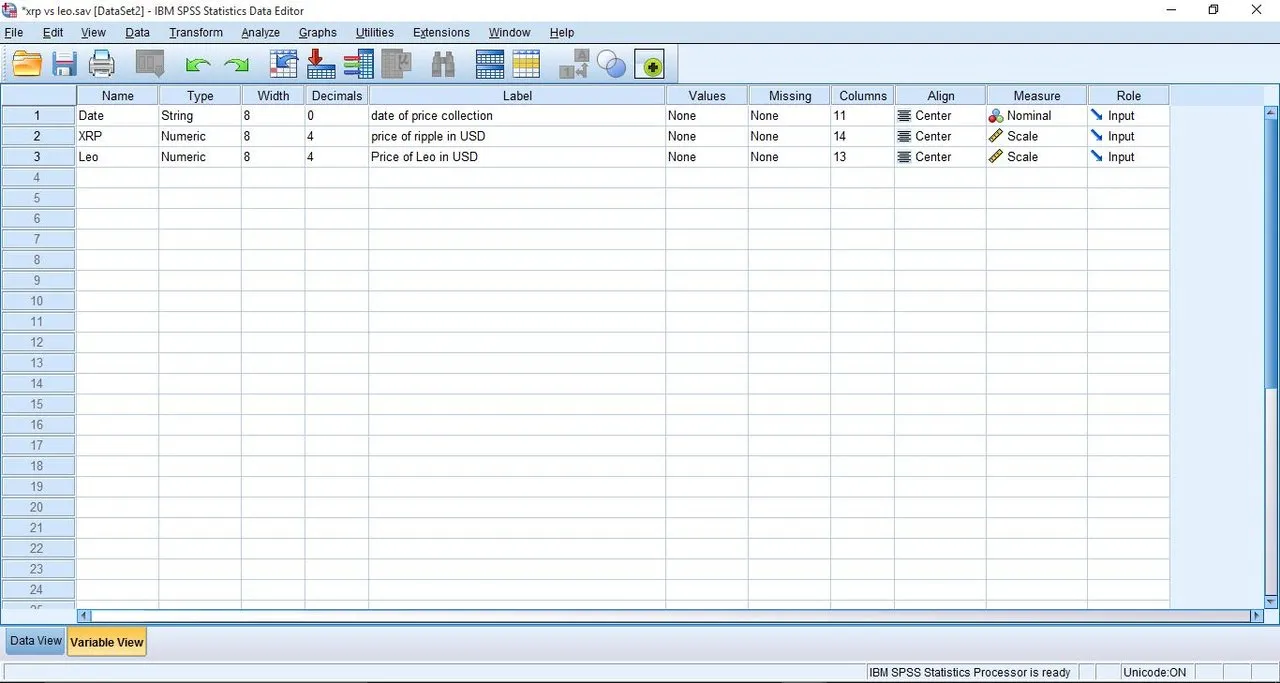The image size is (1280, 683).
Task: Click the Numeric type cell for XRP
Action: (200, 136)
